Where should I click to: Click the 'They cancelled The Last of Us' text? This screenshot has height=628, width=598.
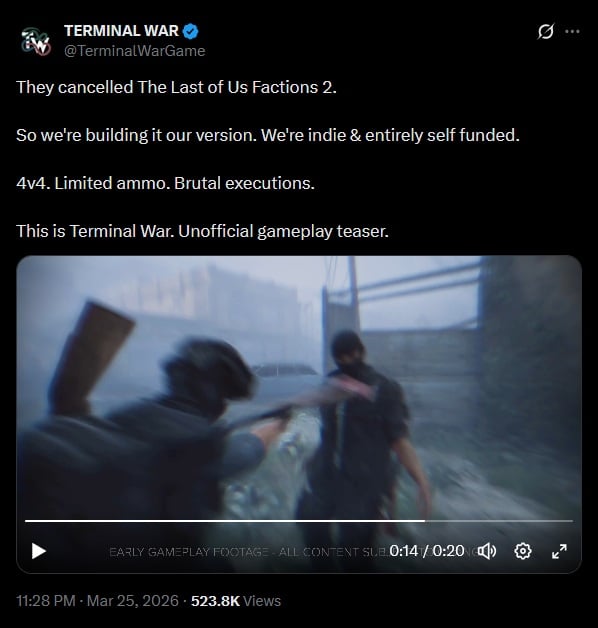tap(132, 87)
